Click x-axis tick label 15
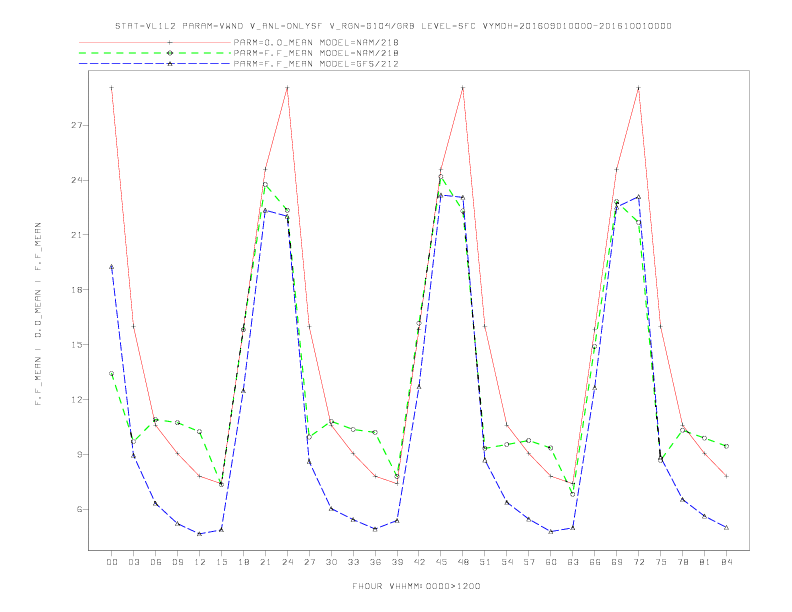The image size is (792, 612). pos(221,562)
